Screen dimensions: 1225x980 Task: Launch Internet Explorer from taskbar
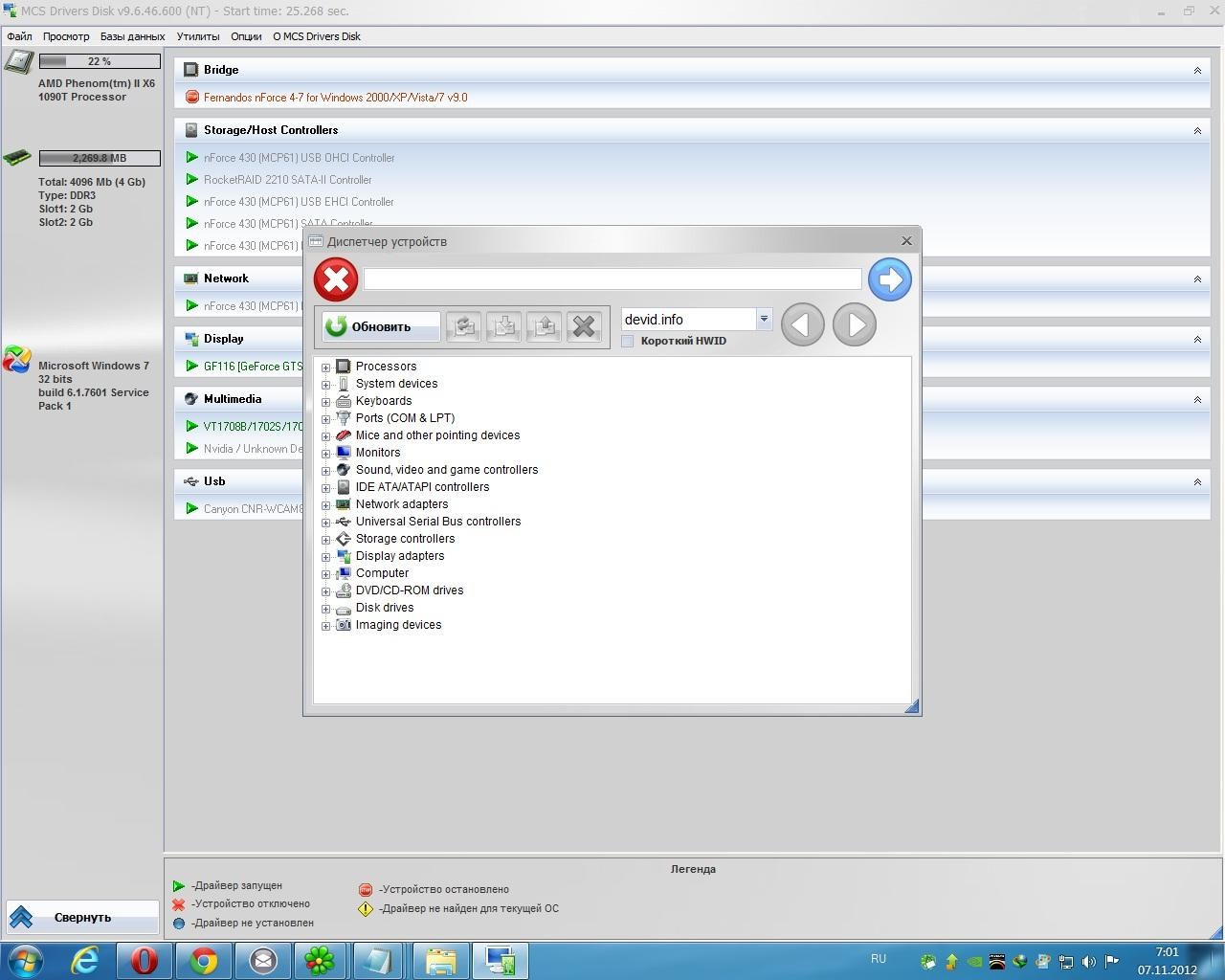point(85,960)
